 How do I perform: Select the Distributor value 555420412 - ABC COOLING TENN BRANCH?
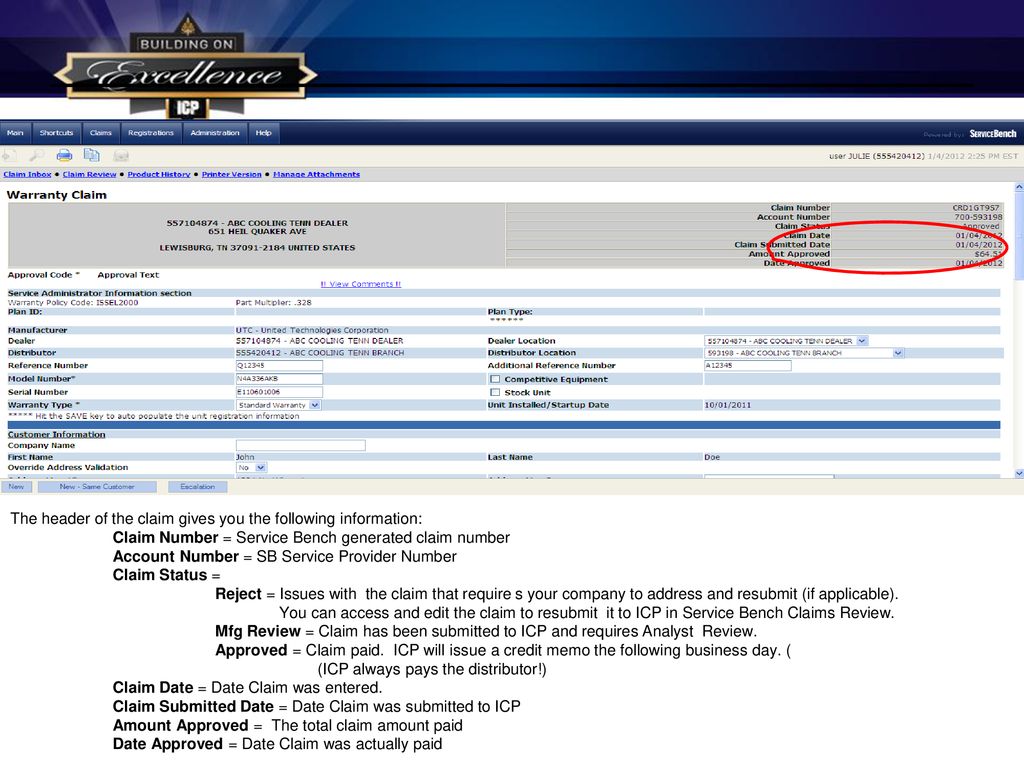320,353
